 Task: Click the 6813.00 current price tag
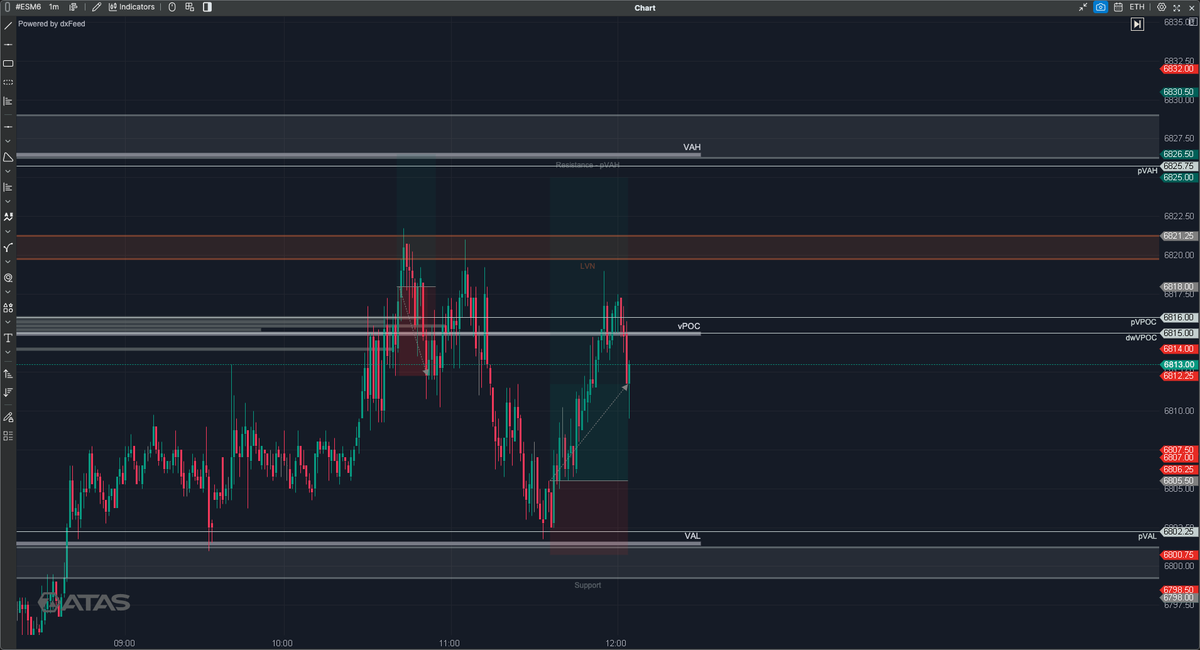point(1179,365)
